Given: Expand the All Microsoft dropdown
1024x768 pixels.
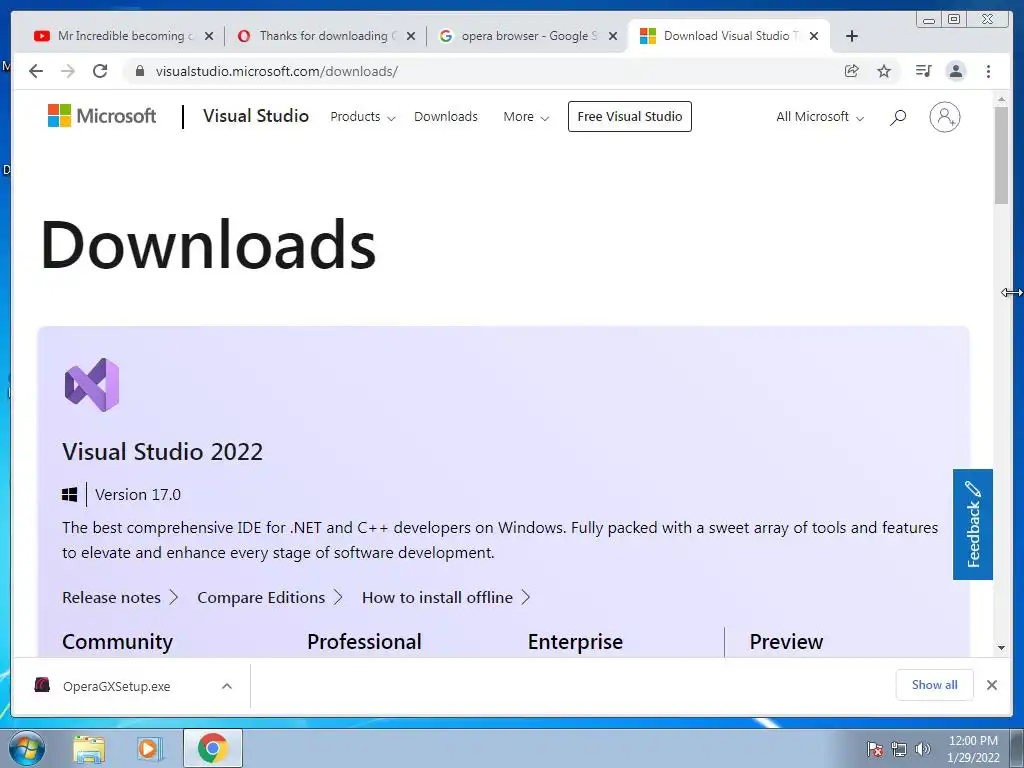Looking at the screenshot, I should click(820, 117).
